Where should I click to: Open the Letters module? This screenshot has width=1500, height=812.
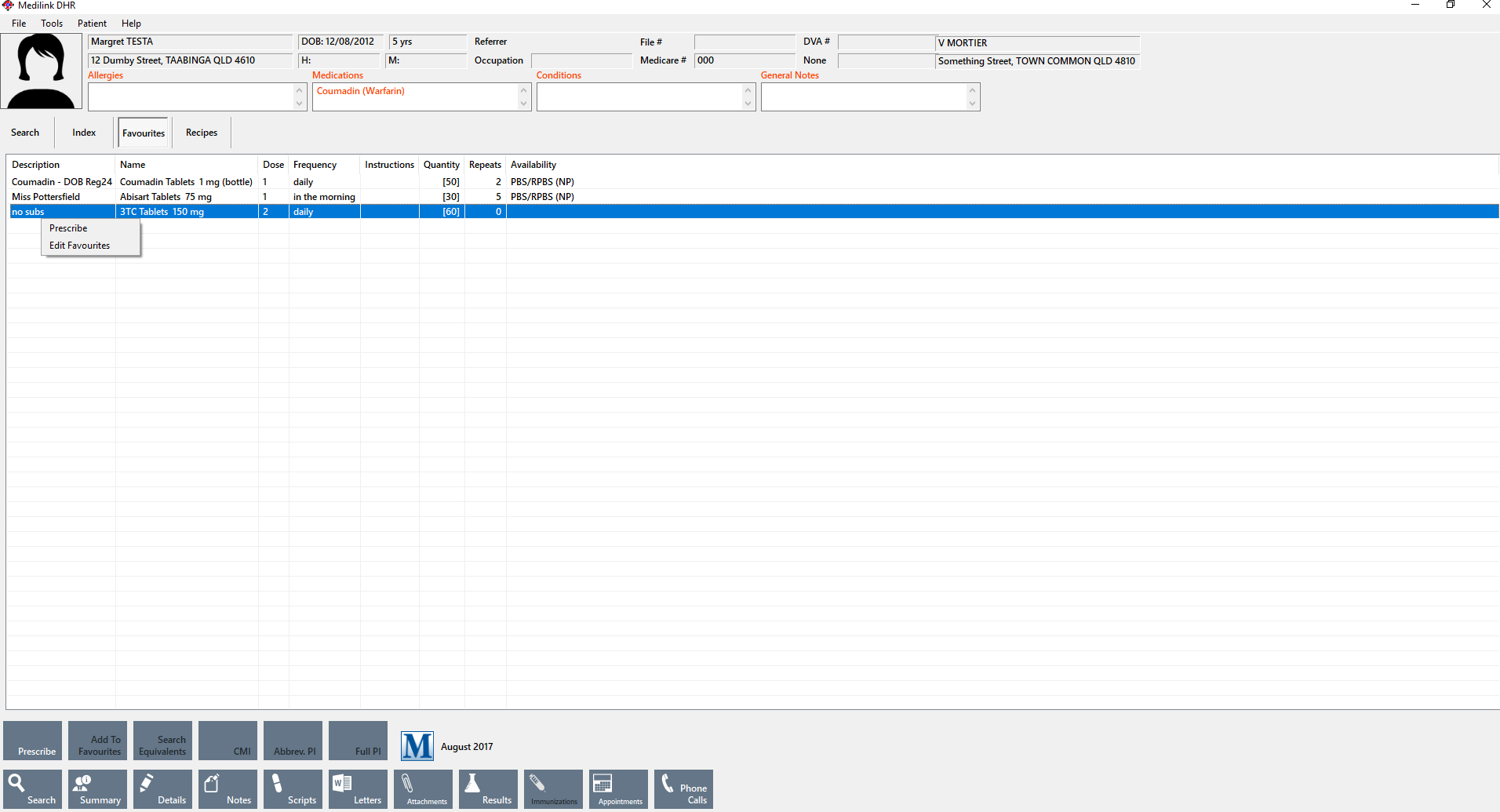point(358,788)
